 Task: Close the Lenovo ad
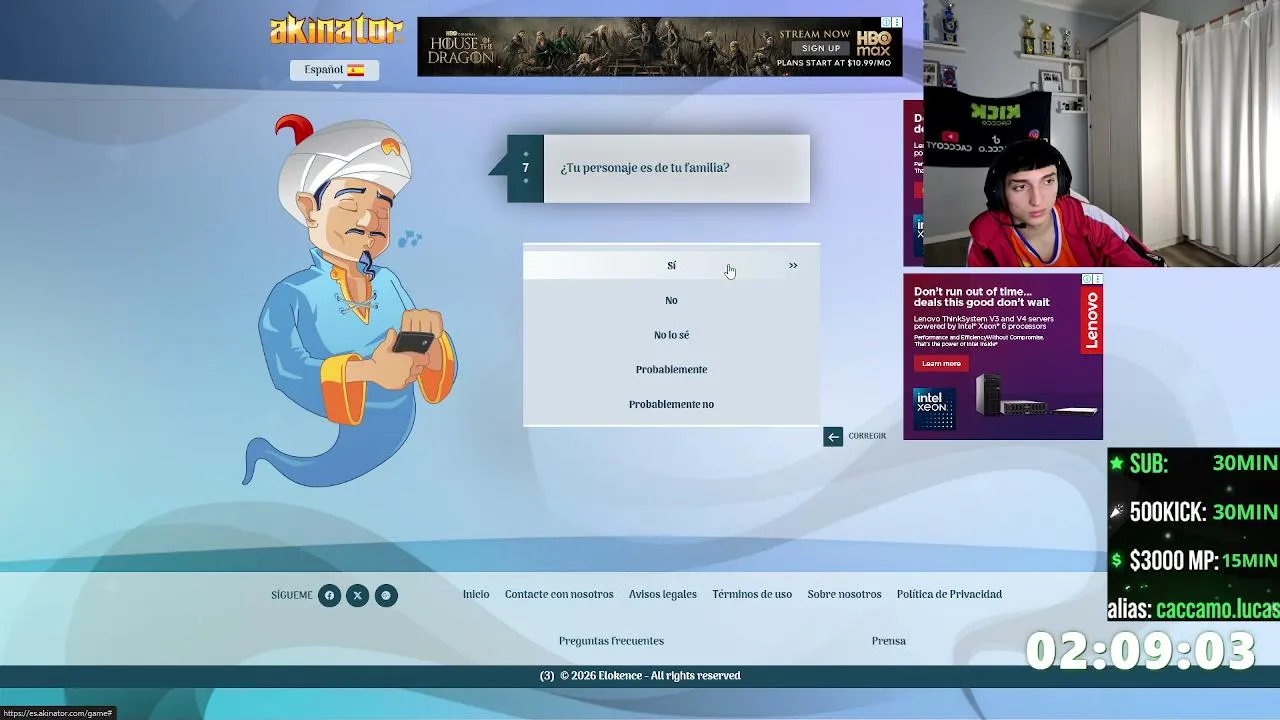(x=1098, y=279)
